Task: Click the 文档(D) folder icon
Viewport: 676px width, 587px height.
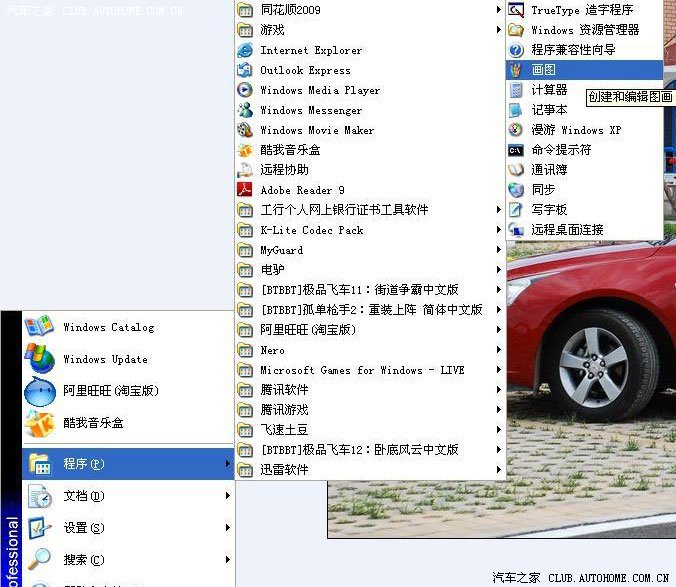Action: click(40, 496)
